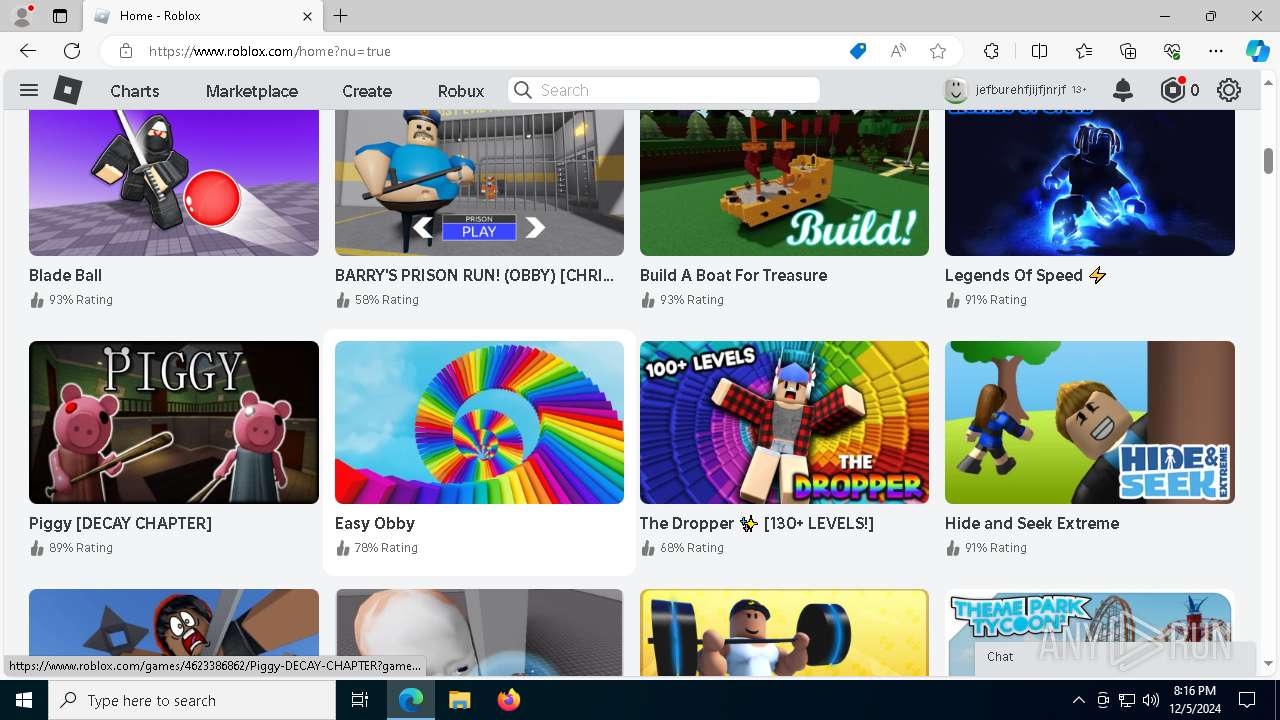Viewport: 1280px width, 720px height.
Task: Open the jefburehfjijfjnrjf profile link
Action: coord(1021,90)
